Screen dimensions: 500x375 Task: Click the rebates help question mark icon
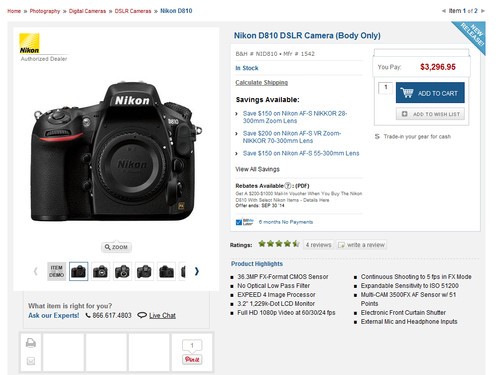coord(287,186)
